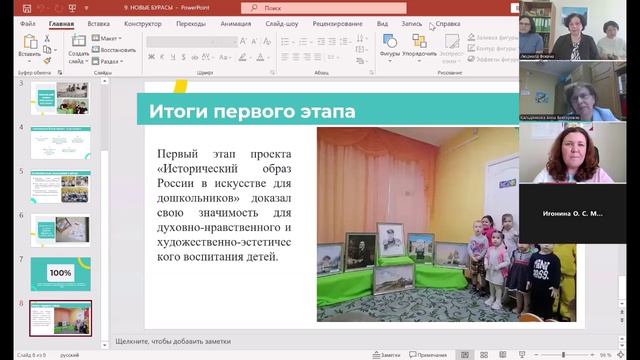Viewport: 640px width, 360px height.
Task: Toggle strikethrough text formatting
Action: 194,57
